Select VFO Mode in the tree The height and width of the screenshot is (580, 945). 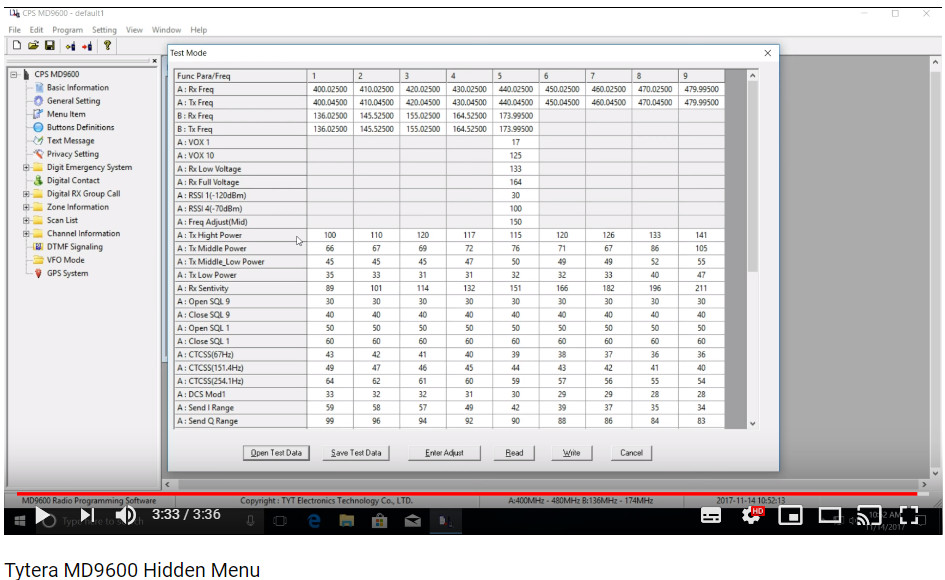(x=66, y=260)
